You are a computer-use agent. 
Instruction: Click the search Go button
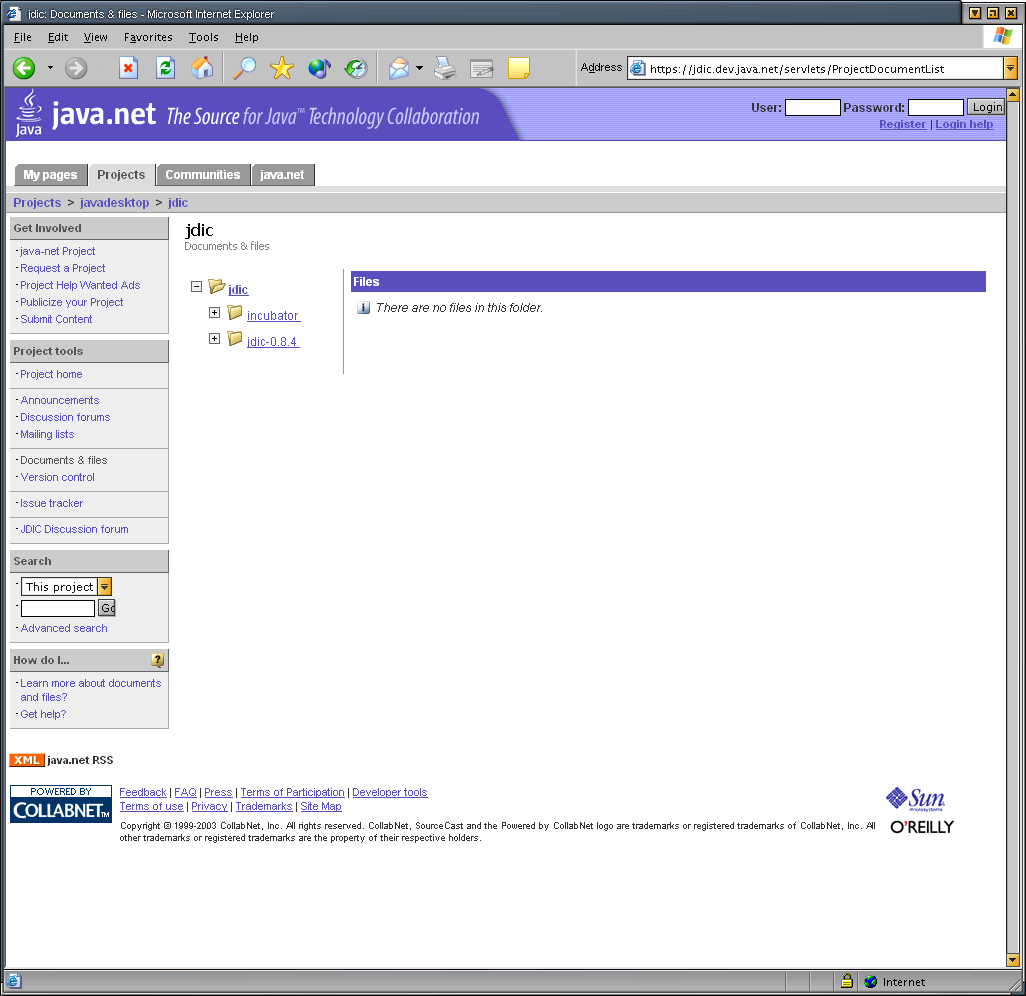(x=107, y=608)
